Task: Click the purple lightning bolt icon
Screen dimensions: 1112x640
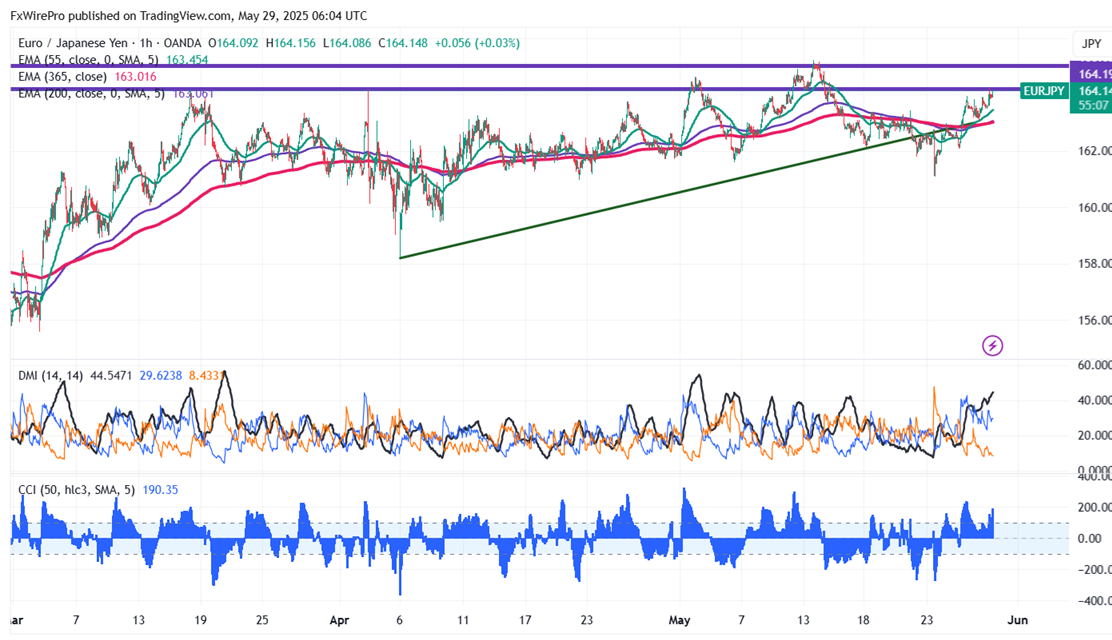Action: click(x=992, y=346)
